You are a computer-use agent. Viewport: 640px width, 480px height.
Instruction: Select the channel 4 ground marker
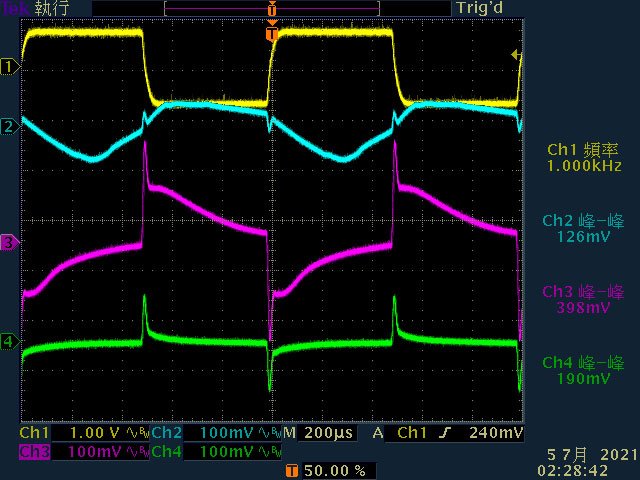point(9,341)
